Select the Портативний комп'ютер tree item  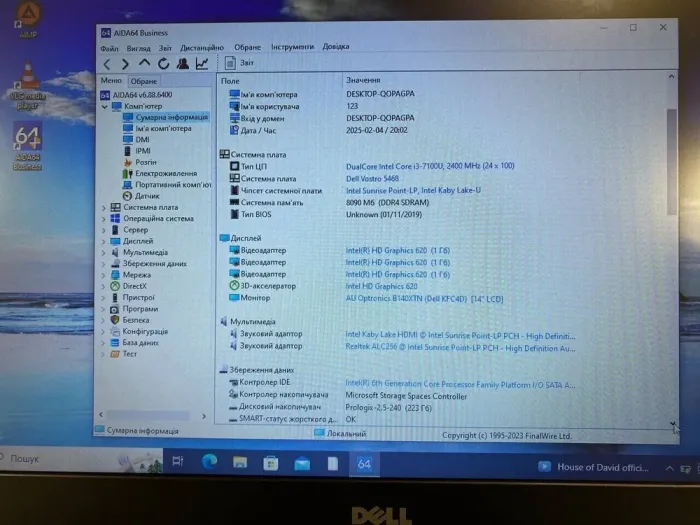pyautogui.click(x=167, y=184)
